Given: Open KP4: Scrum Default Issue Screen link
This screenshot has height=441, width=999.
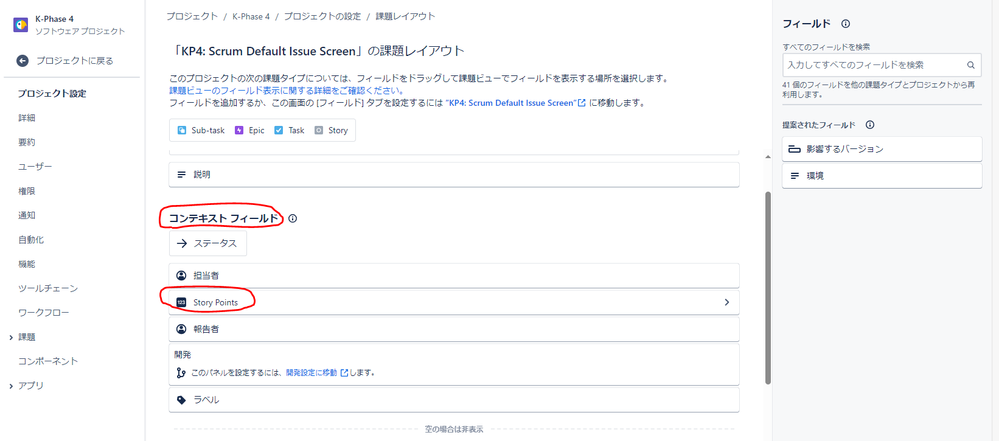Looking at the screenshot, I should click(x=510, y=103).
